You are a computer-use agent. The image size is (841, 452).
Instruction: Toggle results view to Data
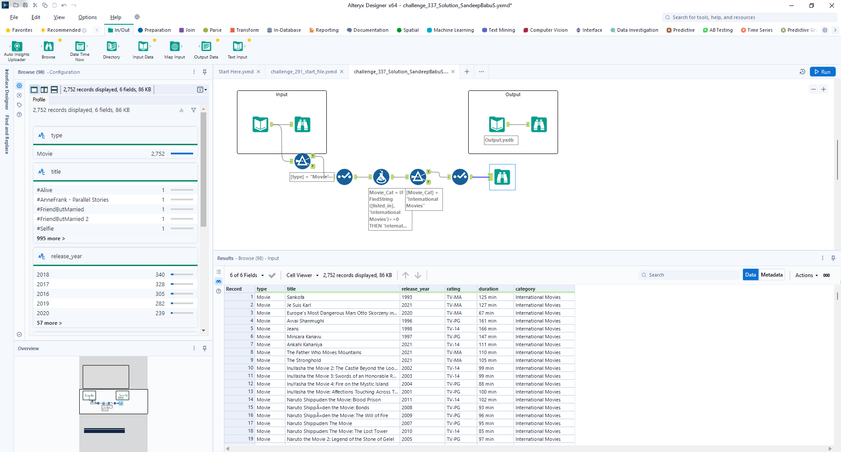coord(750,274)
